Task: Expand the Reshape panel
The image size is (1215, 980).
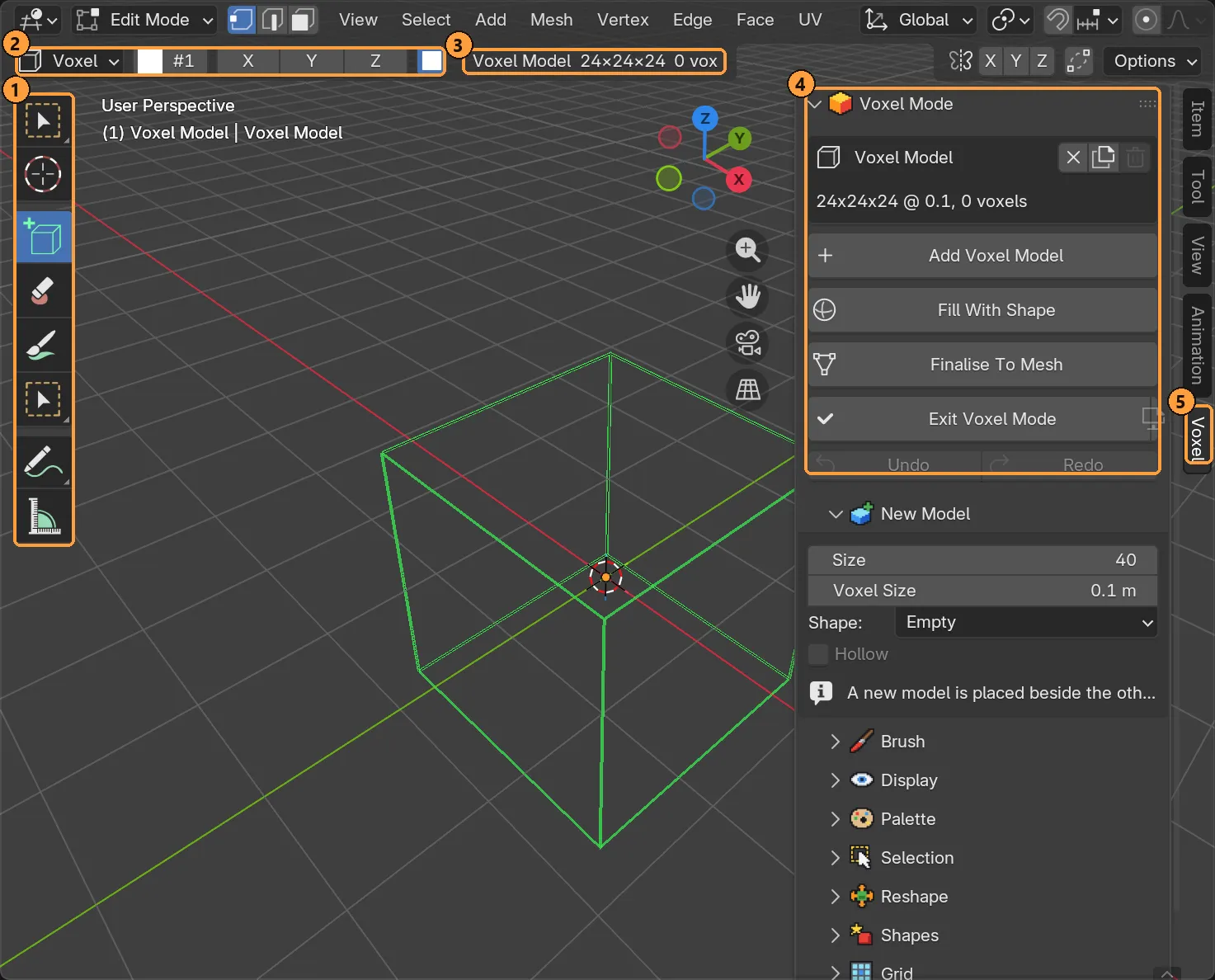Action: click(x=836, y=897)
